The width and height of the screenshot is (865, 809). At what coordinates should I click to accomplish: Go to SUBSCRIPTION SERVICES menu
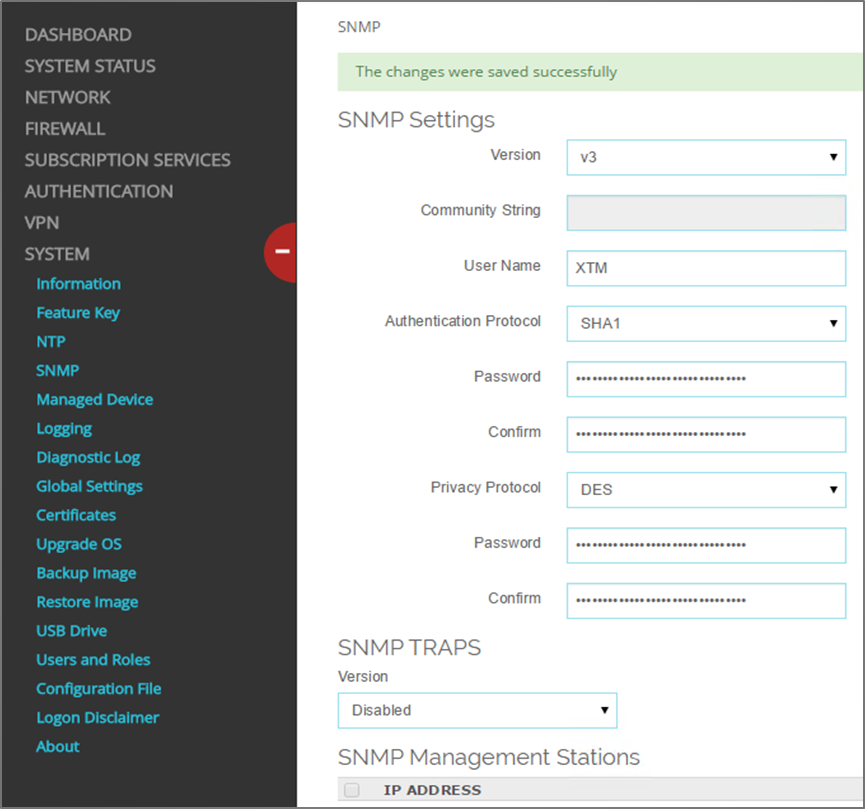click(127, 160)
